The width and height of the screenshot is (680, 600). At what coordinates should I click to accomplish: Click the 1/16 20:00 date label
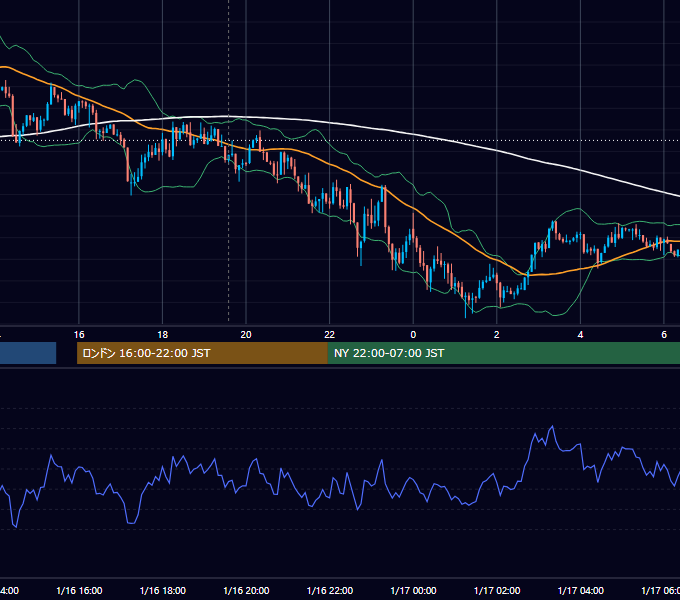pyautogui.click(x=246, y=590)
